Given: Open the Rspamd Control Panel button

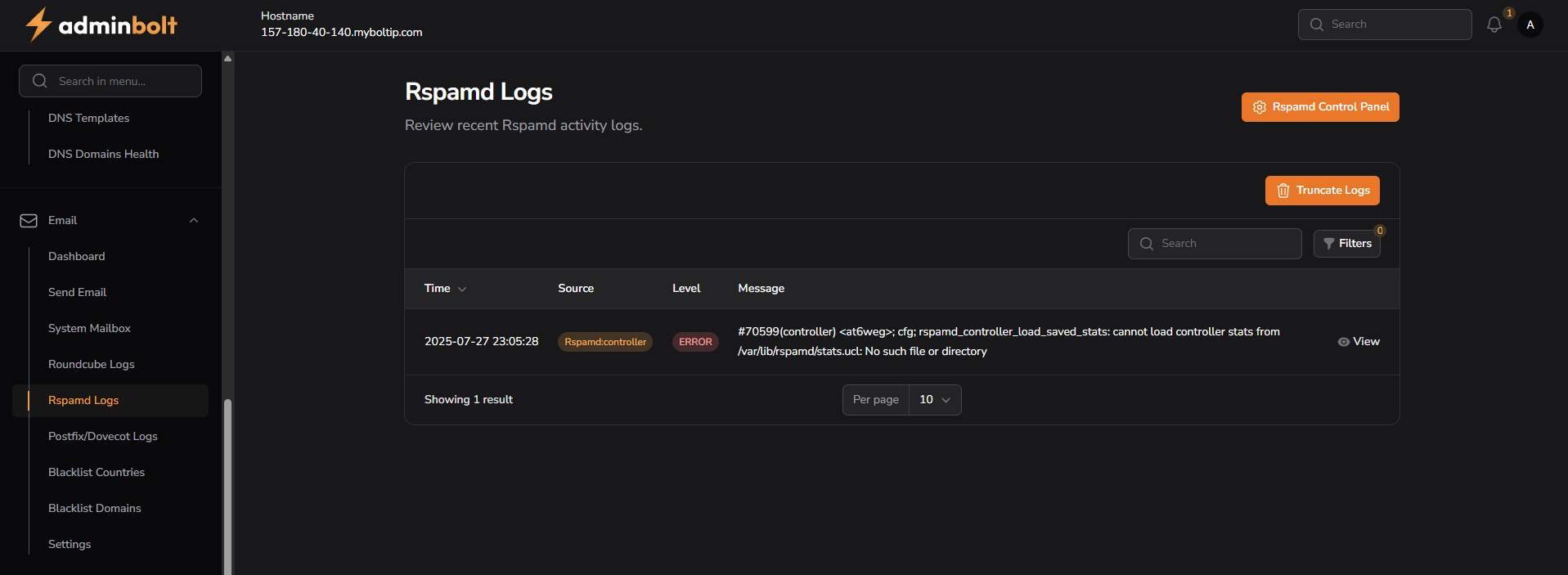Looking at the screenshot, I should [x=1320, y=107].
